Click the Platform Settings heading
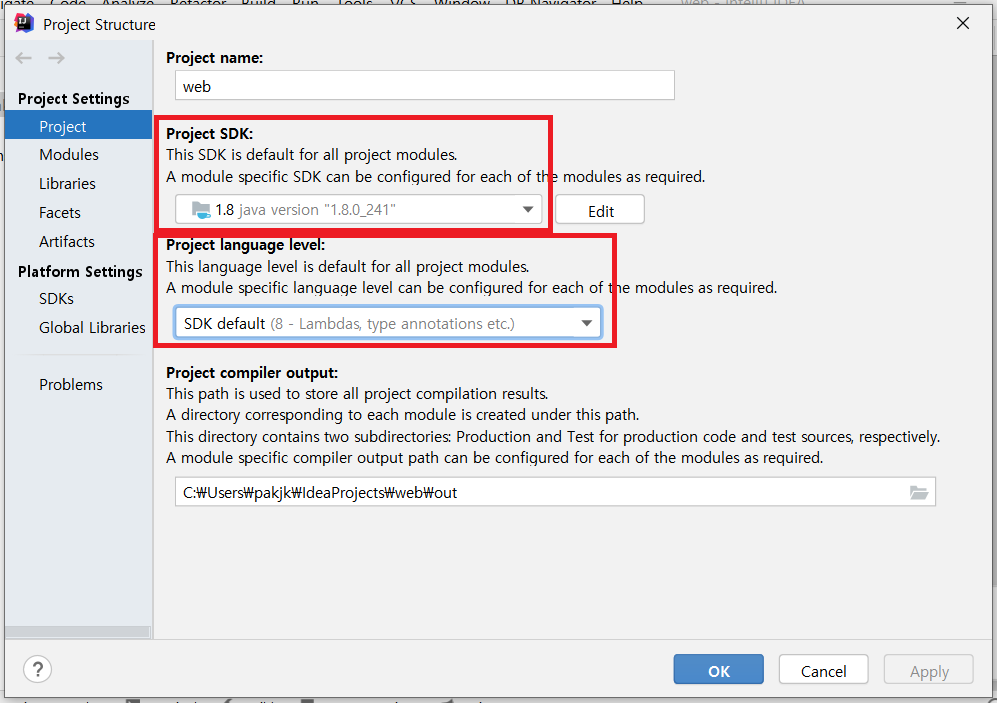 pos(80,272)
